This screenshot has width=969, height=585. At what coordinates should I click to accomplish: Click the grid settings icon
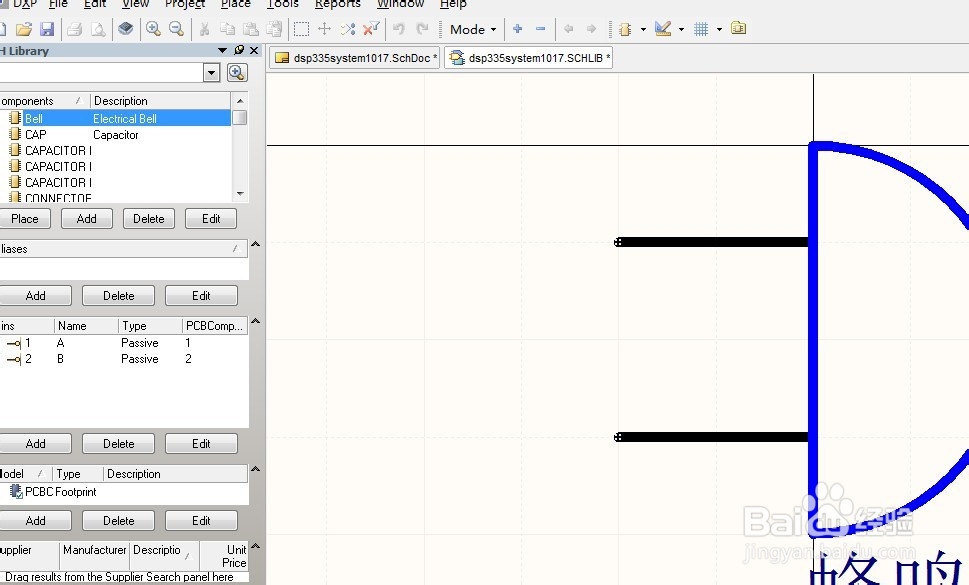pos(701,29)
